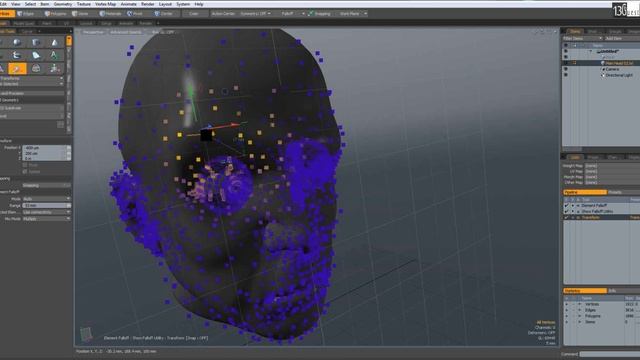Click the orange vertical toolbox tab handle

(69, 40)
